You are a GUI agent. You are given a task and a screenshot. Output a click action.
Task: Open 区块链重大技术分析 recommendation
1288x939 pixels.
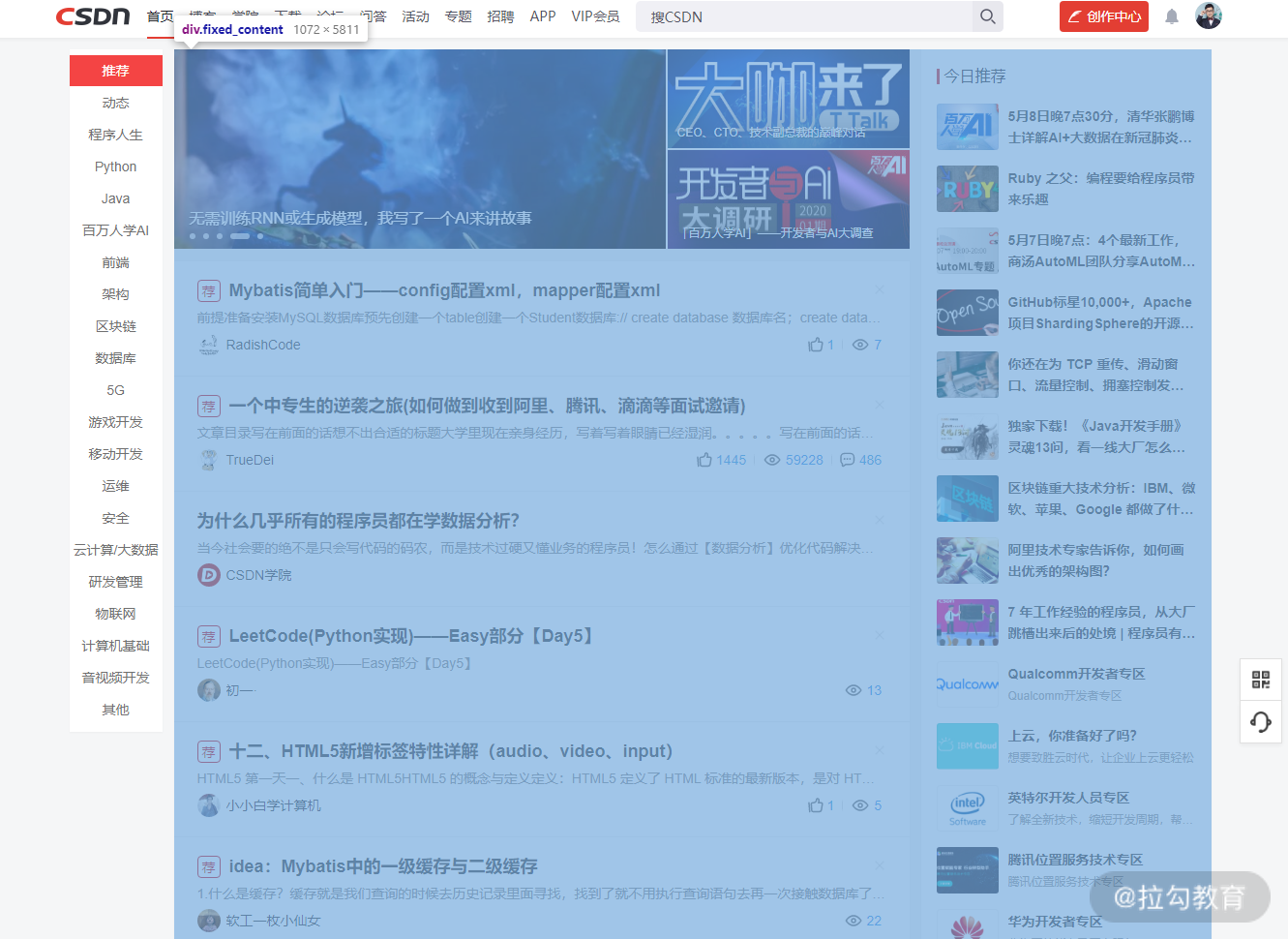click(1101, 499)
